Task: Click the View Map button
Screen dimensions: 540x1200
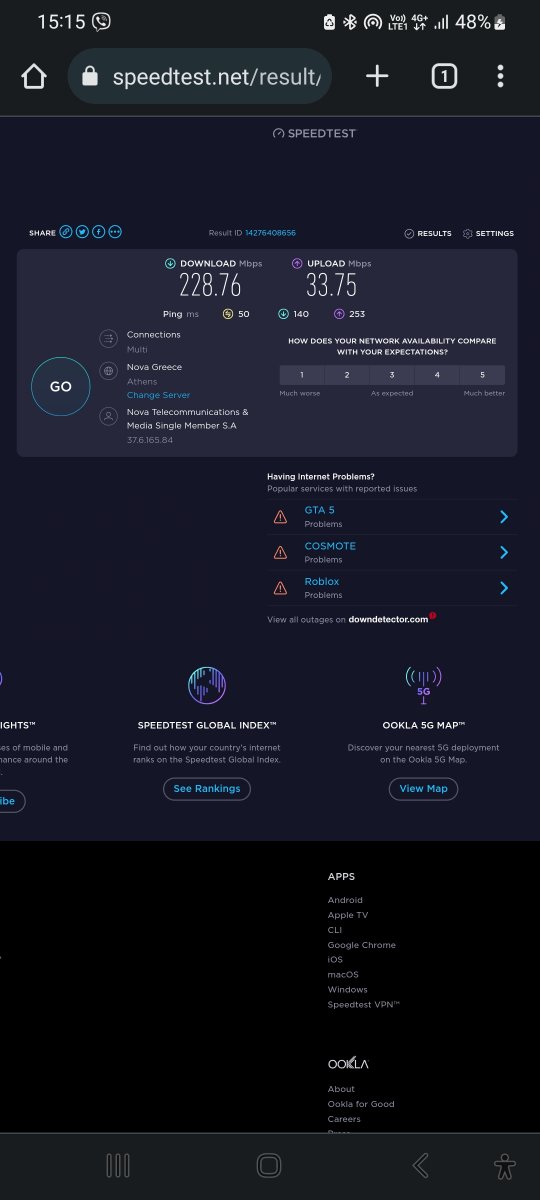Action: [x=423, y=788]
